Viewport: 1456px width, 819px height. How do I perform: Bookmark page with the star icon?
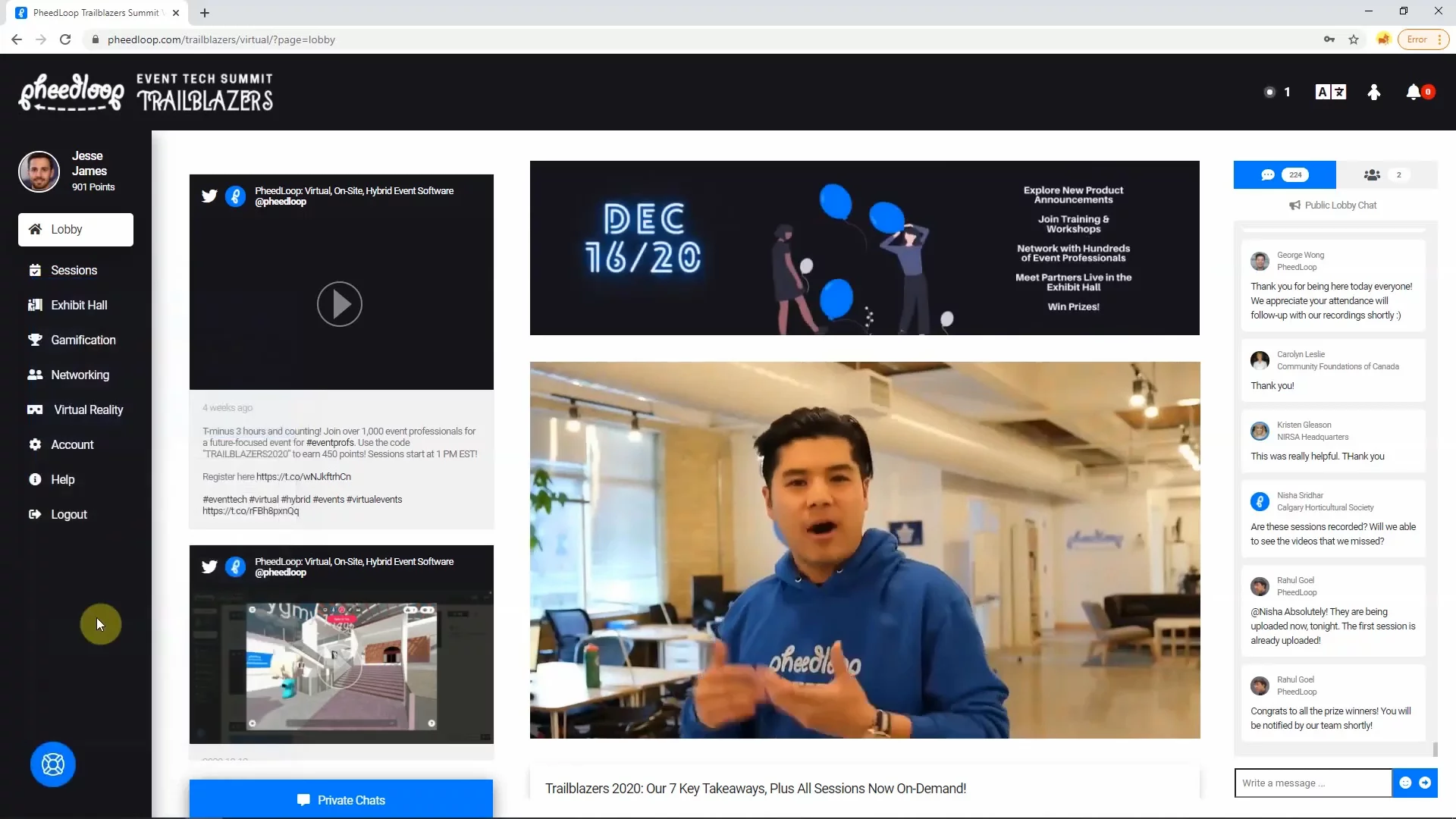coord(1354,39)
